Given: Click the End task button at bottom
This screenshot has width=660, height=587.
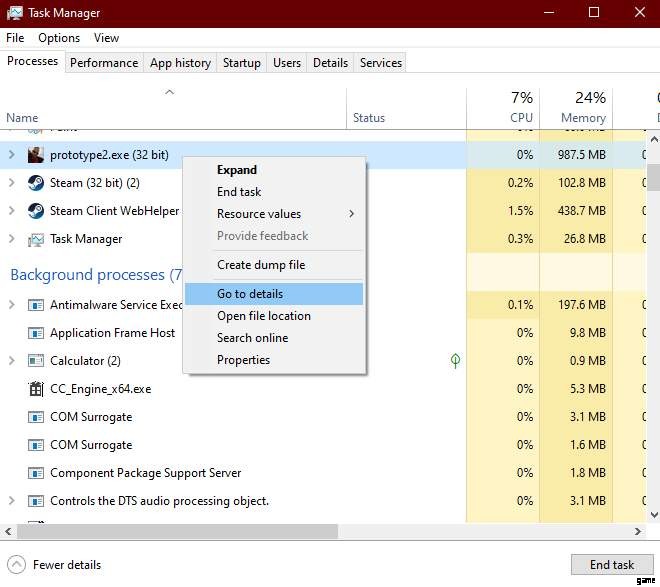Looking at the screenshot, I should [612, 565].
